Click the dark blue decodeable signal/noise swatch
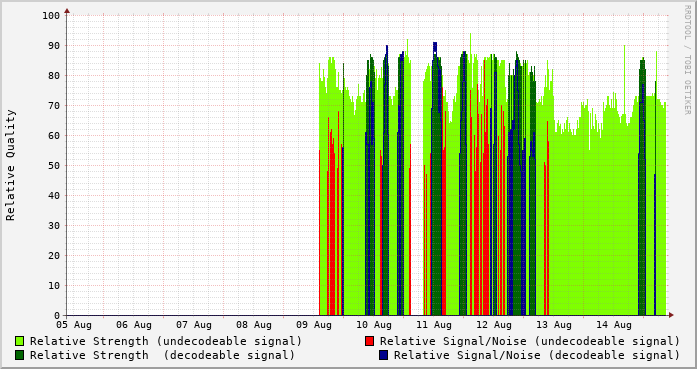697x369 pixels. click(384, 355)
